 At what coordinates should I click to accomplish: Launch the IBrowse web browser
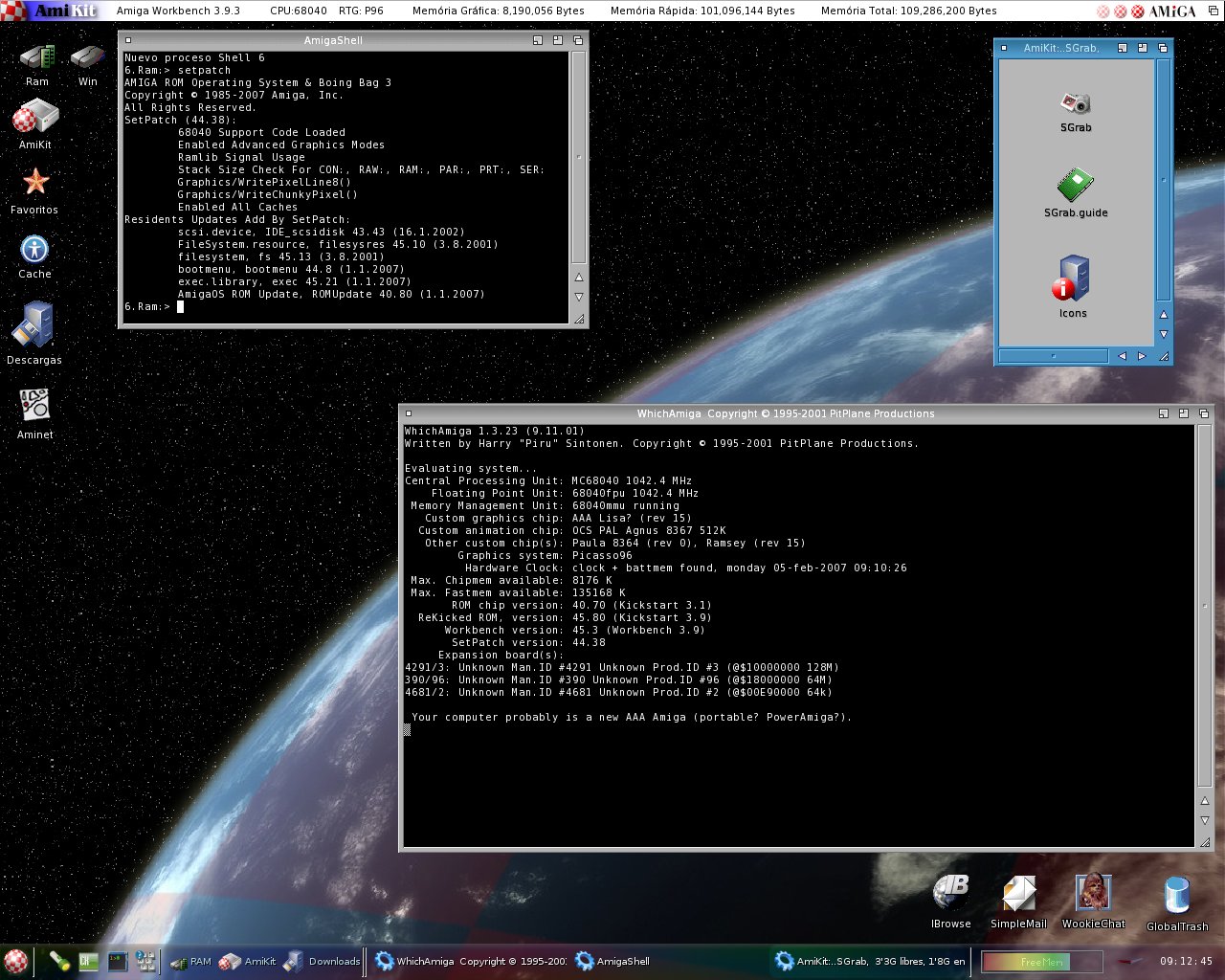click(950, 893)
